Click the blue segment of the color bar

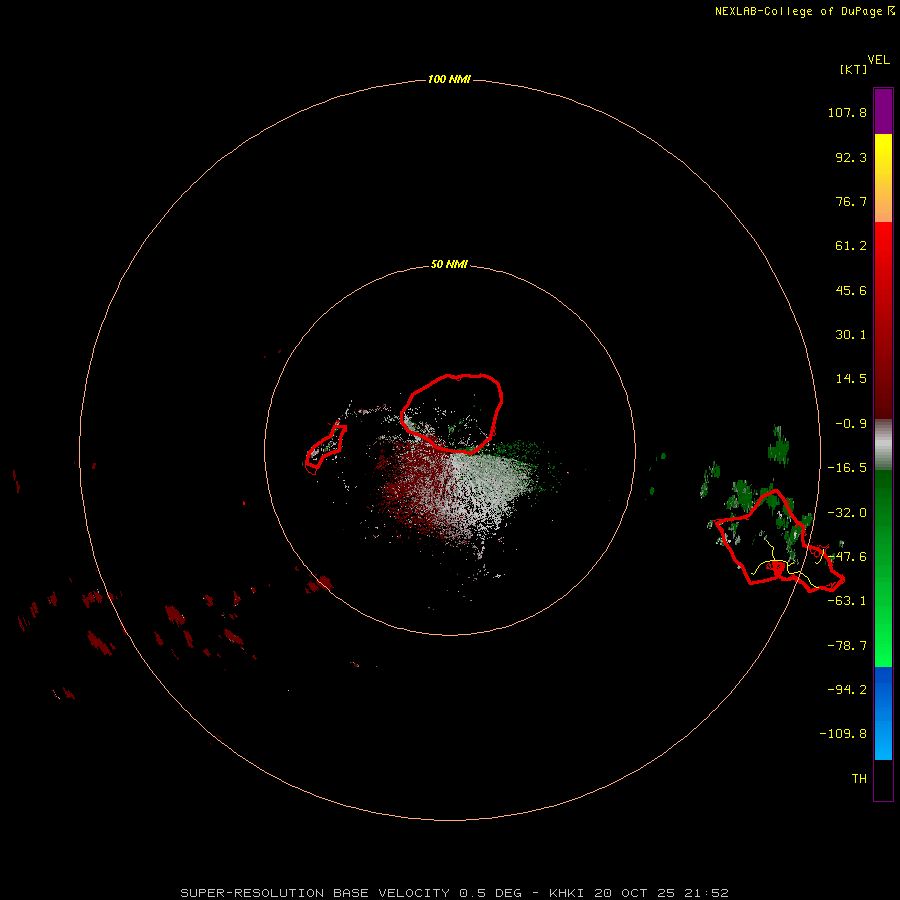883,713
